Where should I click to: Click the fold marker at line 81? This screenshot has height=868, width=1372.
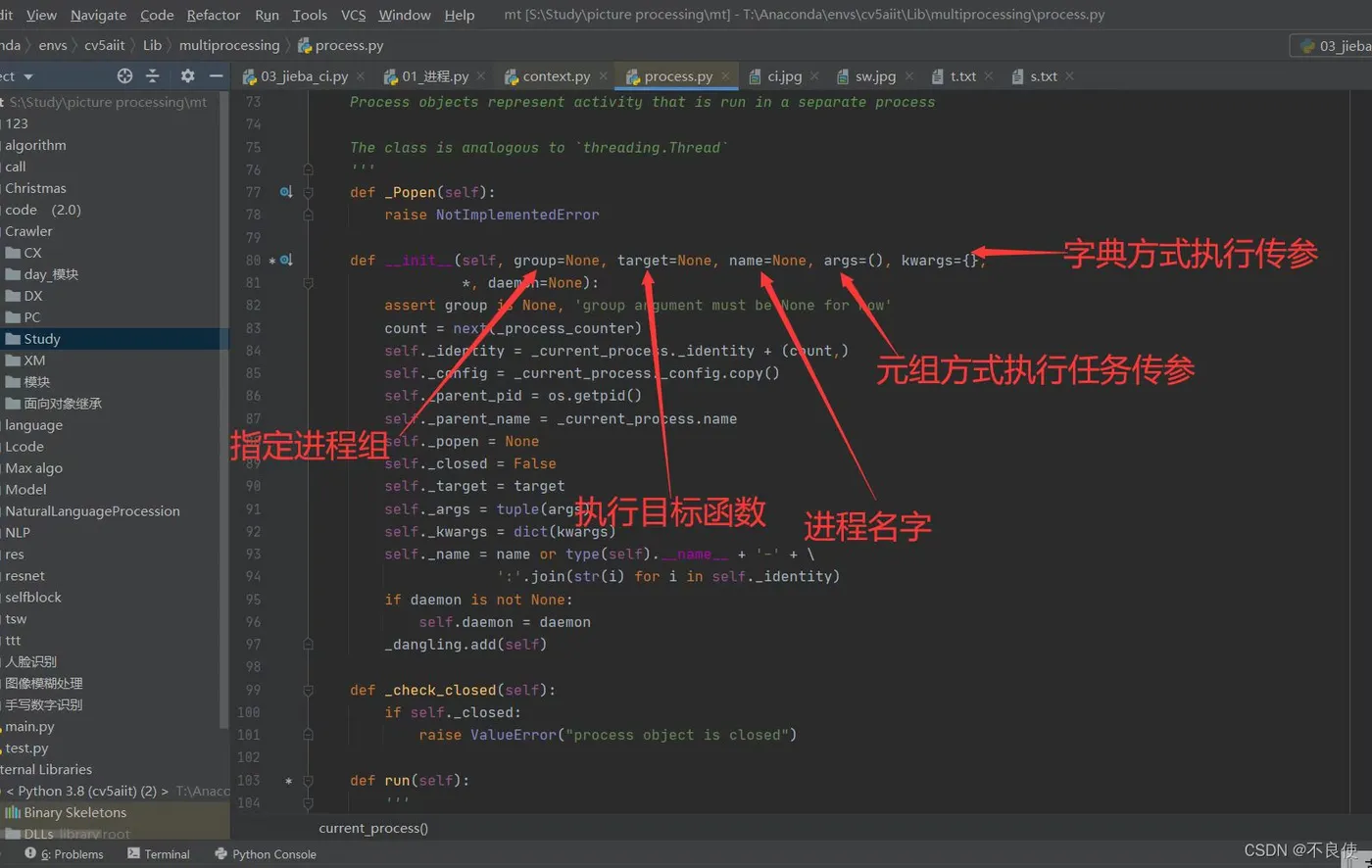308,283
